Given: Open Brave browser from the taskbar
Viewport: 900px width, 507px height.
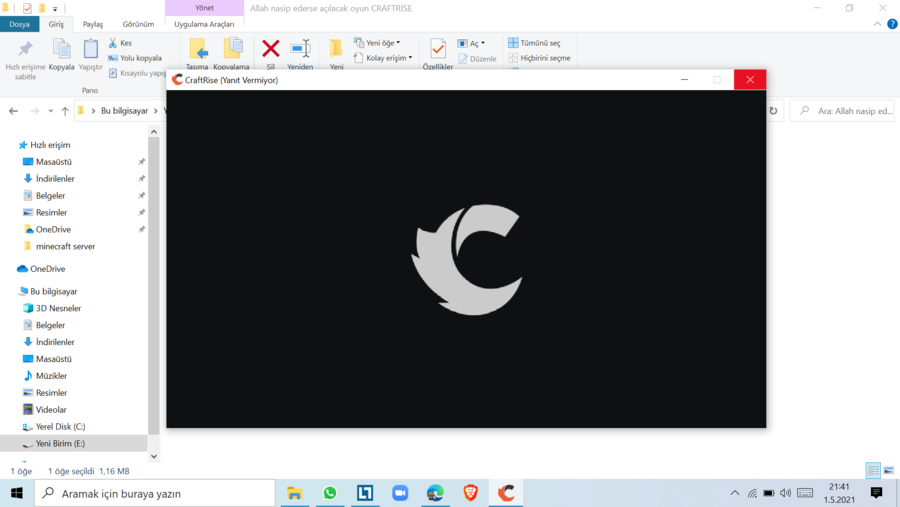Looking at the screenshot, I should 471,493.
